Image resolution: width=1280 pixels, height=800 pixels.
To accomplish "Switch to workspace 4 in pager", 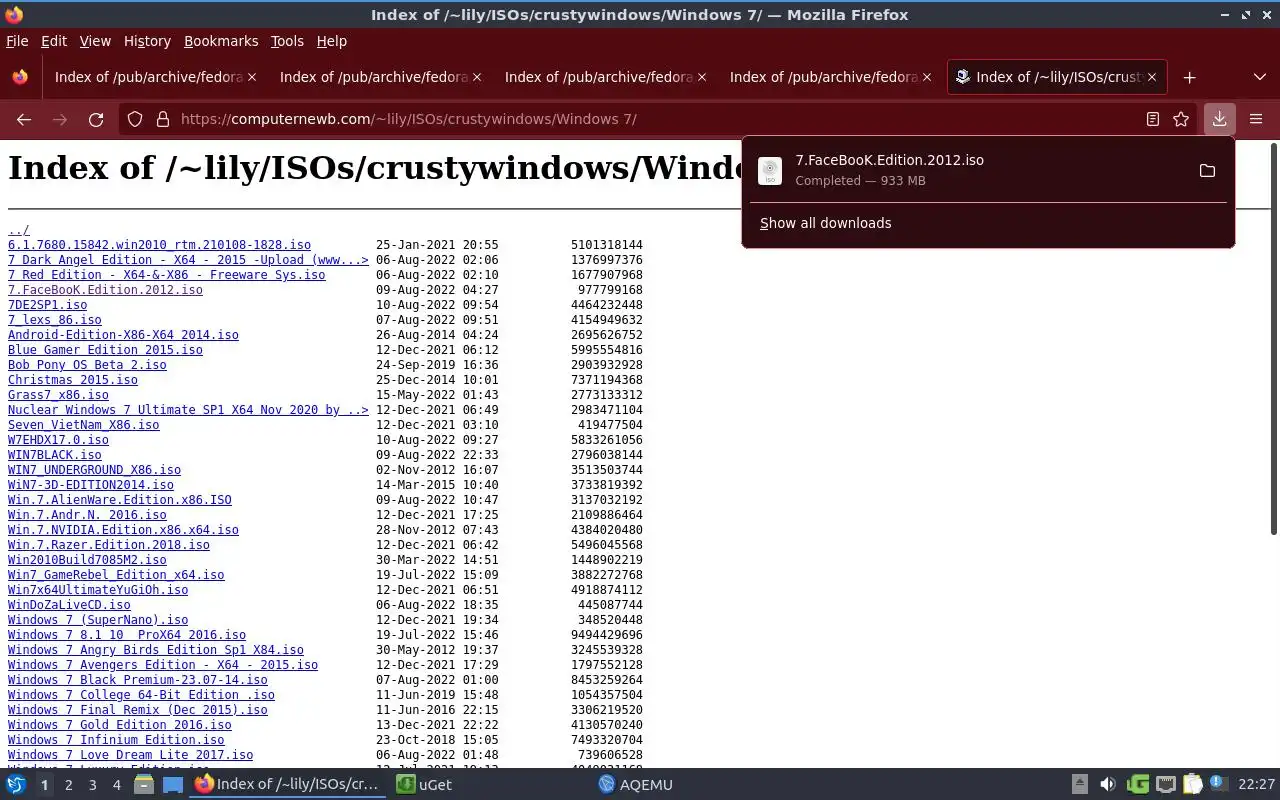I will click(116, 785).
